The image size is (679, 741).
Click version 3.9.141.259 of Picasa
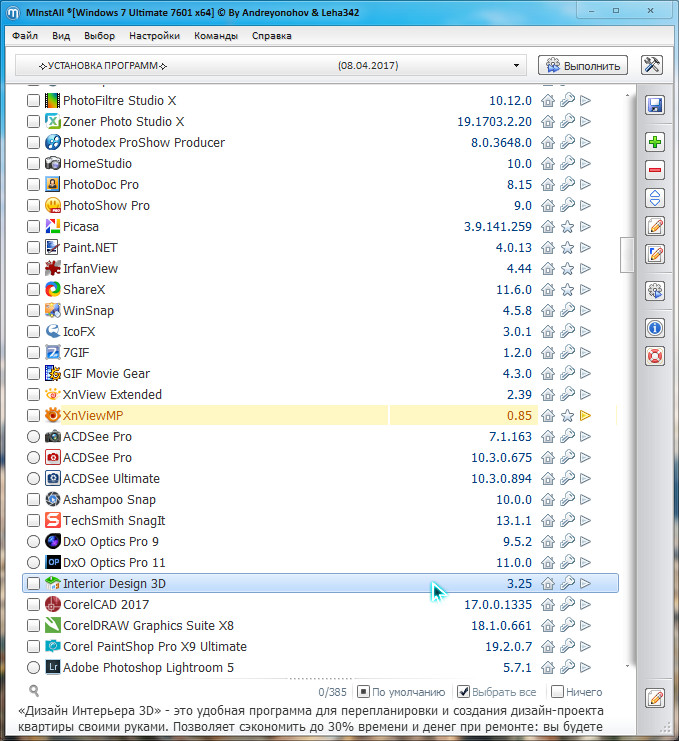[x=498, y=226]
